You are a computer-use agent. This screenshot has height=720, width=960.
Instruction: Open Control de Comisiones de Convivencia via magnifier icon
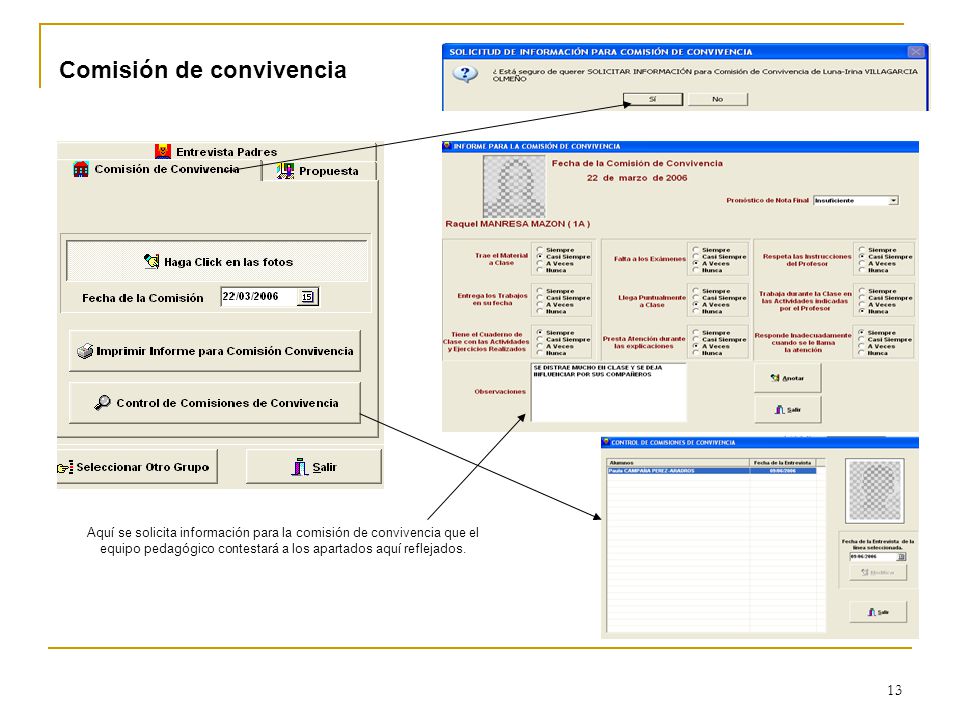[102, 402]
